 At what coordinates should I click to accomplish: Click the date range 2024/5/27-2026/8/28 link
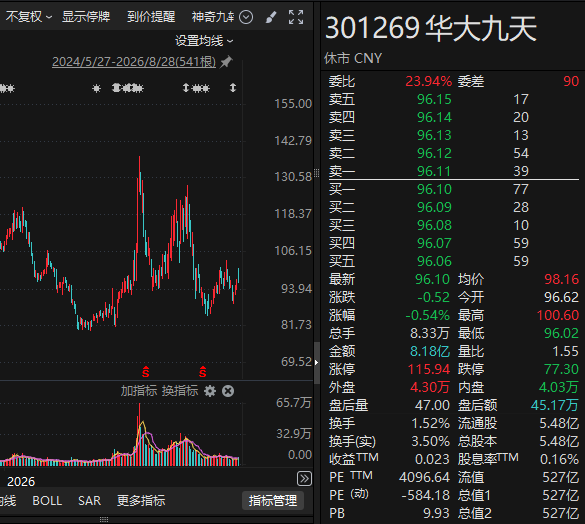click(x=134, y=62)
